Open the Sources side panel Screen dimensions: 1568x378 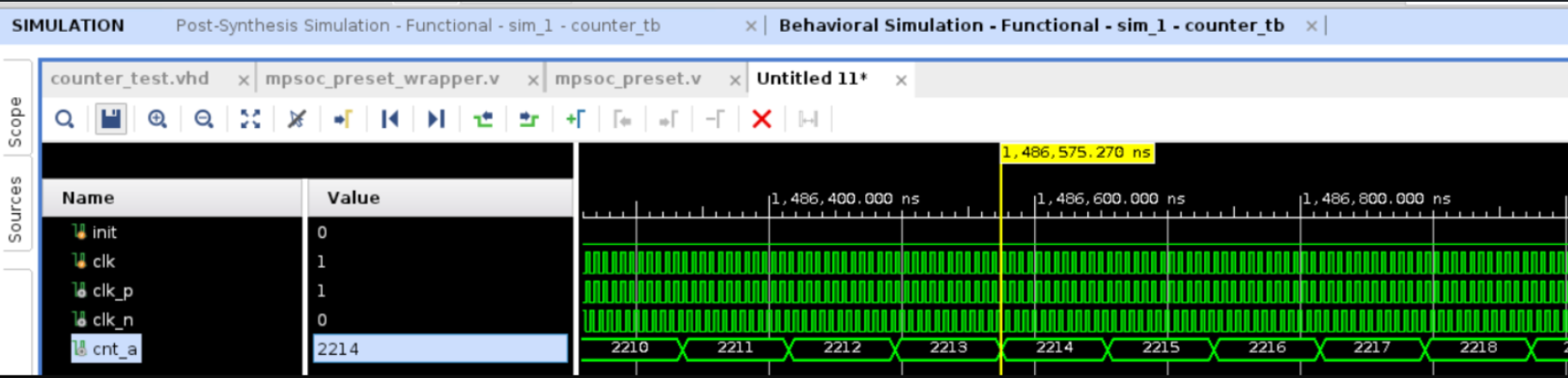coord(15,209)
